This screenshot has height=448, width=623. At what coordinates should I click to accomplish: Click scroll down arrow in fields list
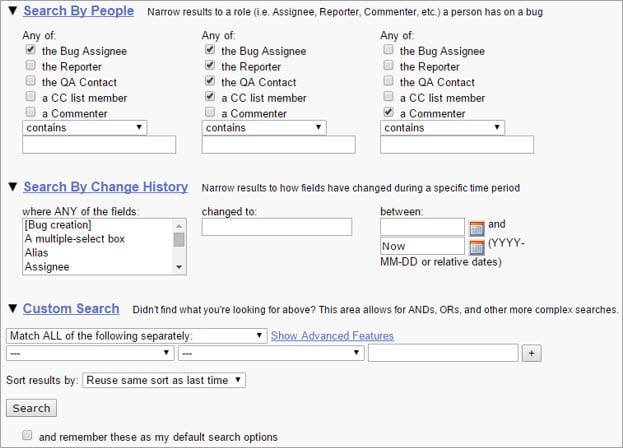pos(179,267)
